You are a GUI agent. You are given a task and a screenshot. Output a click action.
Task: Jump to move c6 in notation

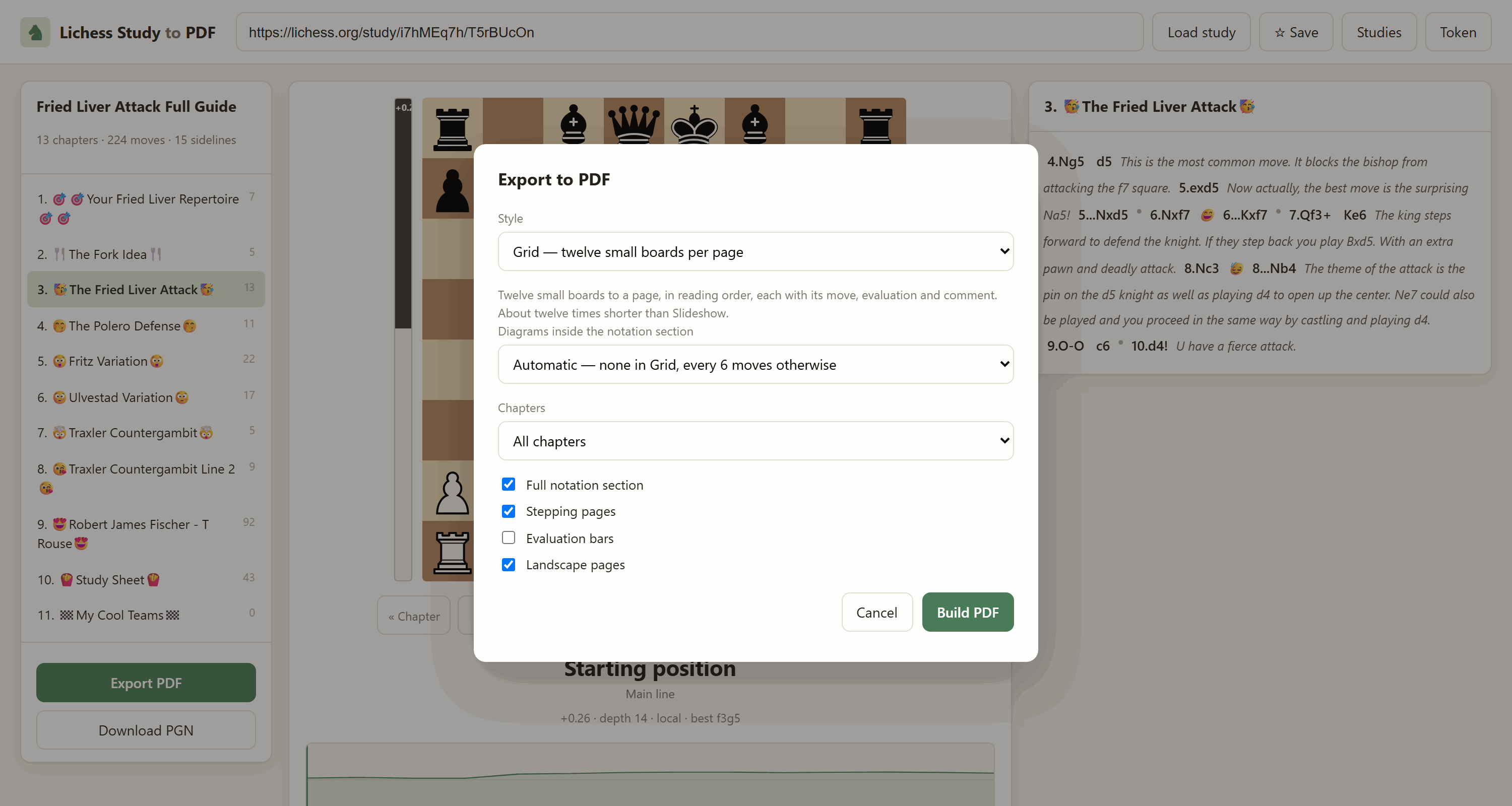point(1103,346)
